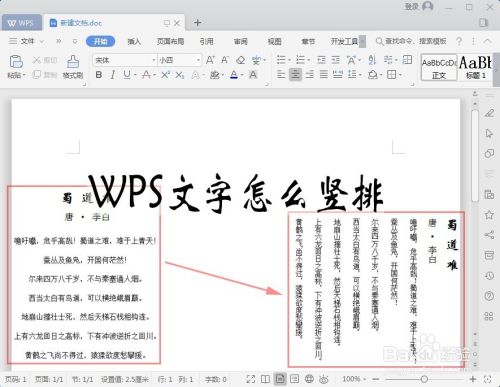The width and height of the screenshot is (500, 387).
Task: Toggle center paragraph alignment
Action: (295, 74)
